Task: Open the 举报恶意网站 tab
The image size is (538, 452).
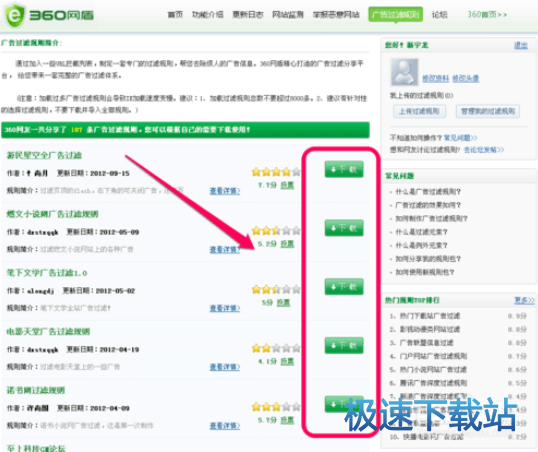Action: pyautogui.click(x=336, y=14)
